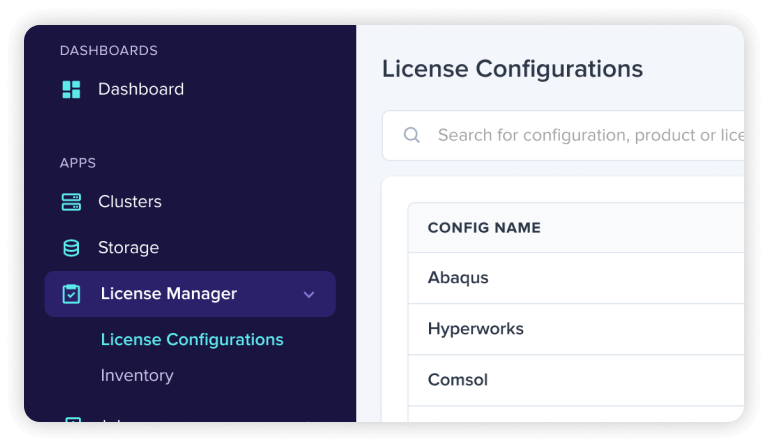Open Clusters in the sidebar

[x=130, y=202]
